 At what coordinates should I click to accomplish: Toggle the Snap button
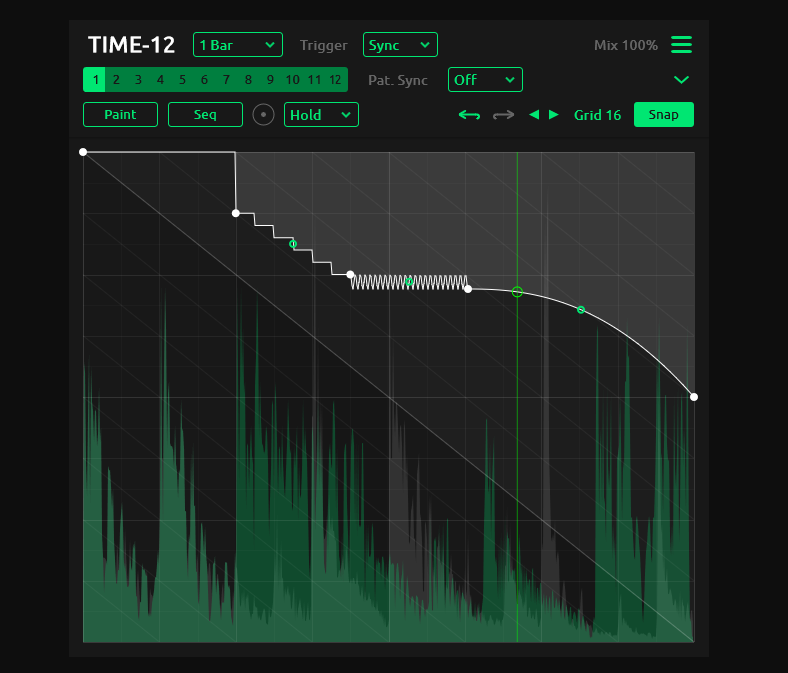click(x=663, y=115)
